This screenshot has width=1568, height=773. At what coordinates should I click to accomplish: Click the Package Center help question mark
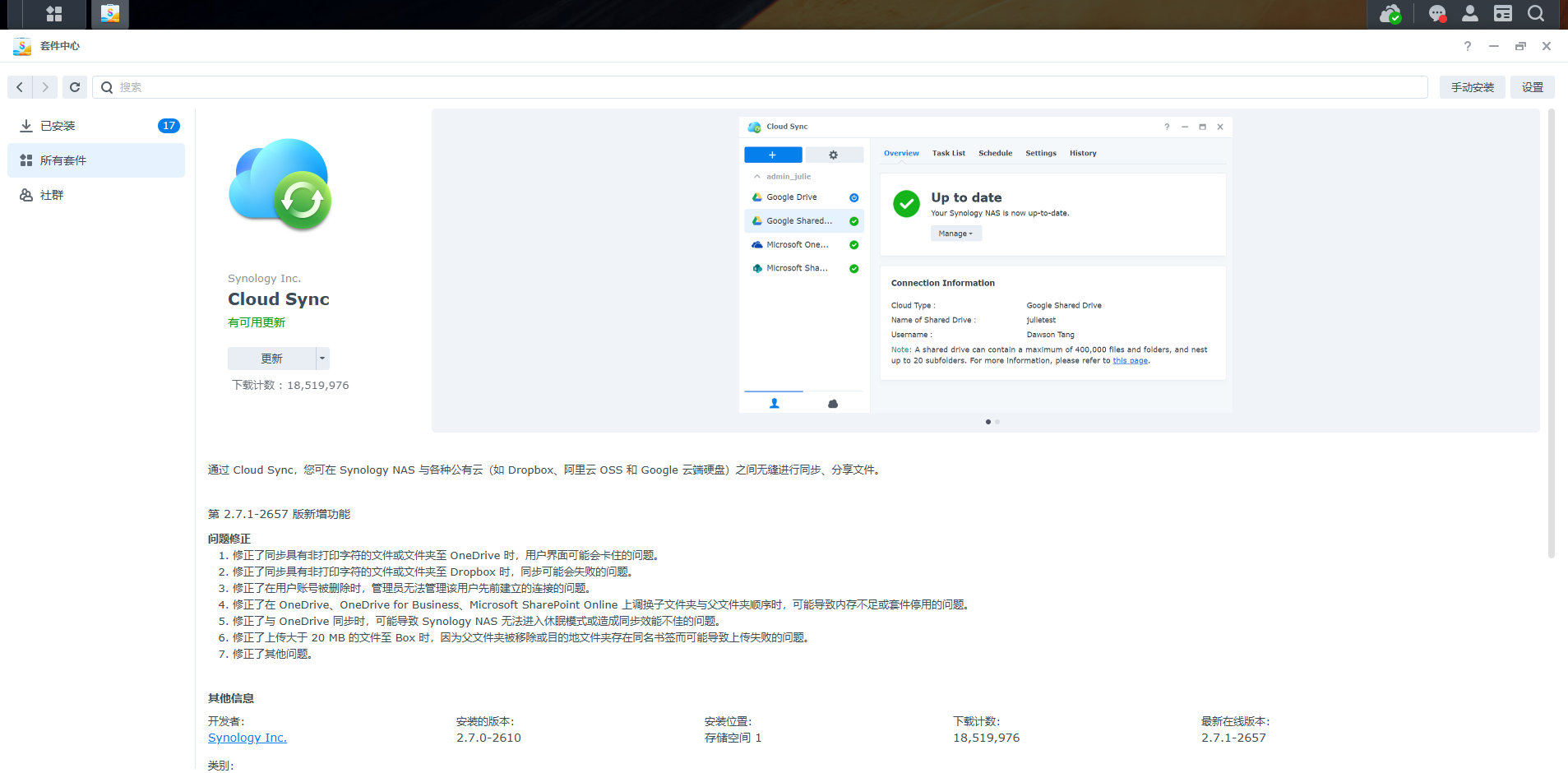pos(1468,46)
